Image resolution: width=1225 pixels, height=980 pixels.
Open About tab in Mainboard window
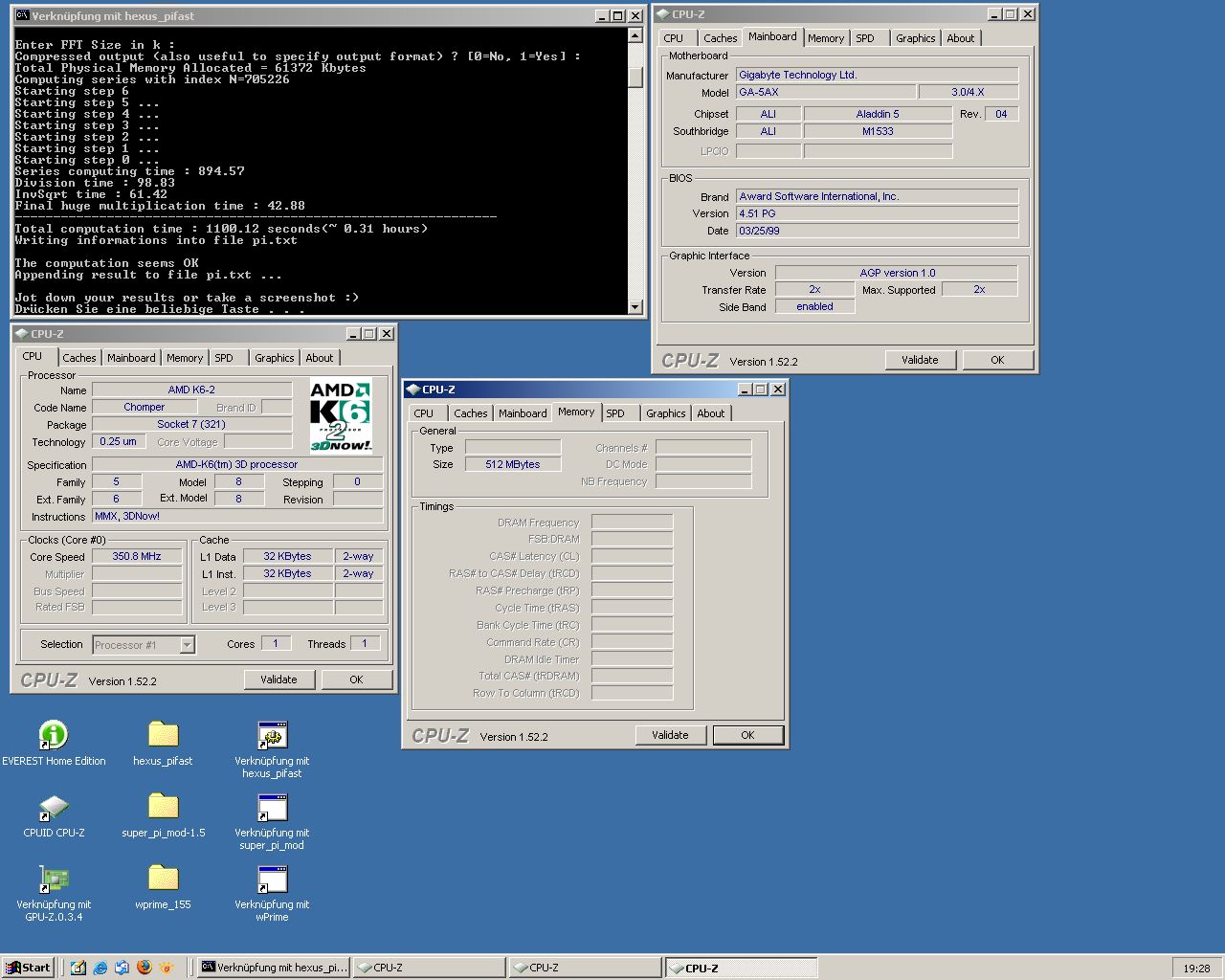(961, 38)
